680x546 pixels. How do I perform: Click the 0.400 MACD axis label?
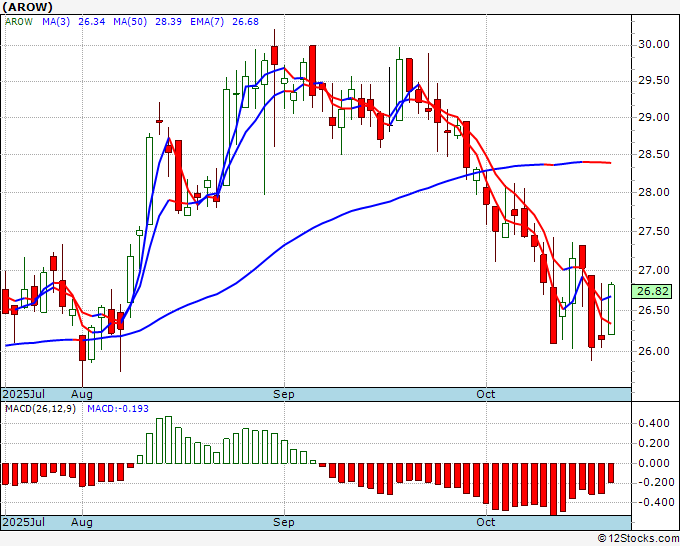(654, 423)
